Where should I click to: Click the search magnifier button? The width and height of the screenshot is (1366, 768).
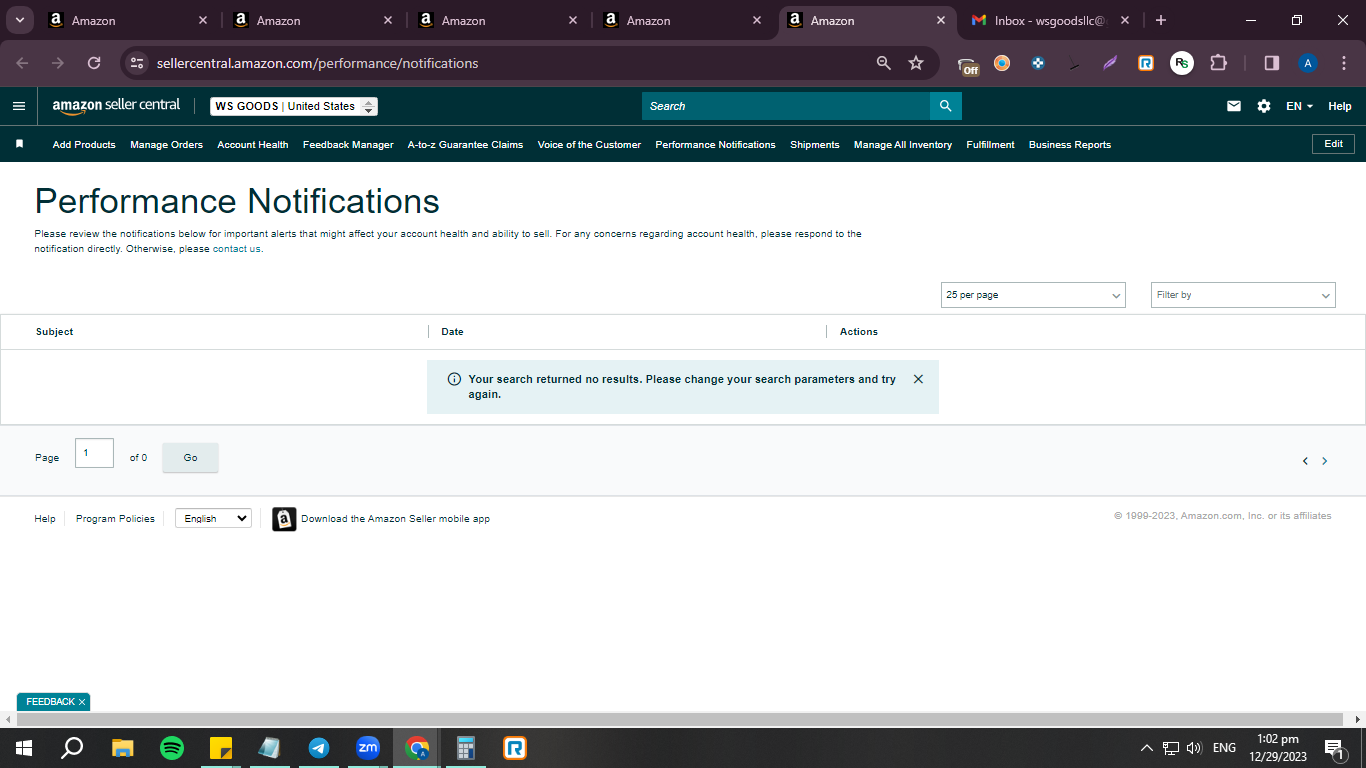coord(945,106)
